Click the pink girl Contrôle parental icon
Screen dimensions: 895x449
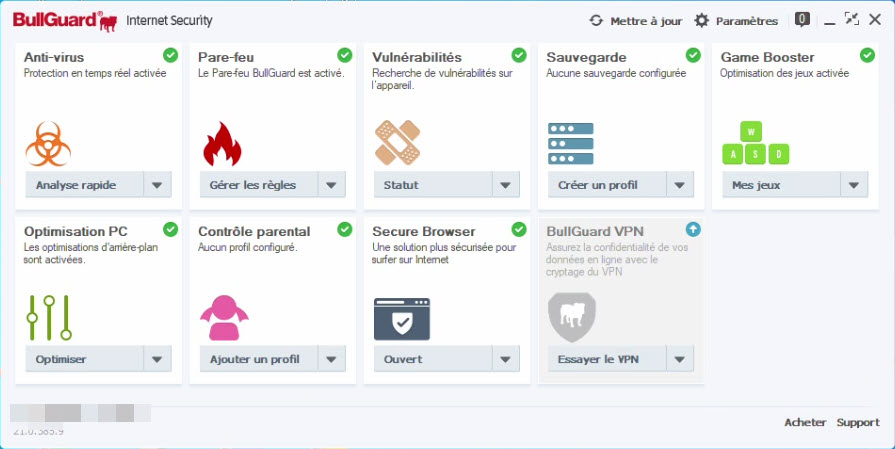(224, 318)
